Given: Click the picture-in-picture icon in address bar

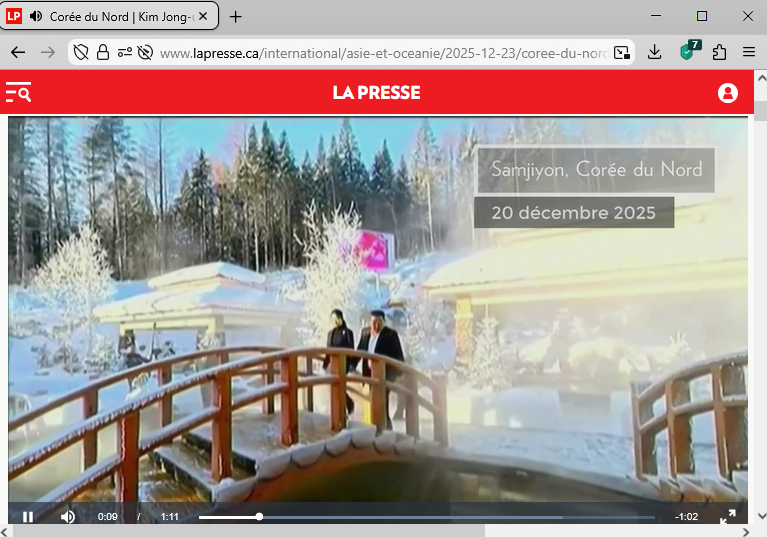Looking at the screenshot, I should pos(622,52).
